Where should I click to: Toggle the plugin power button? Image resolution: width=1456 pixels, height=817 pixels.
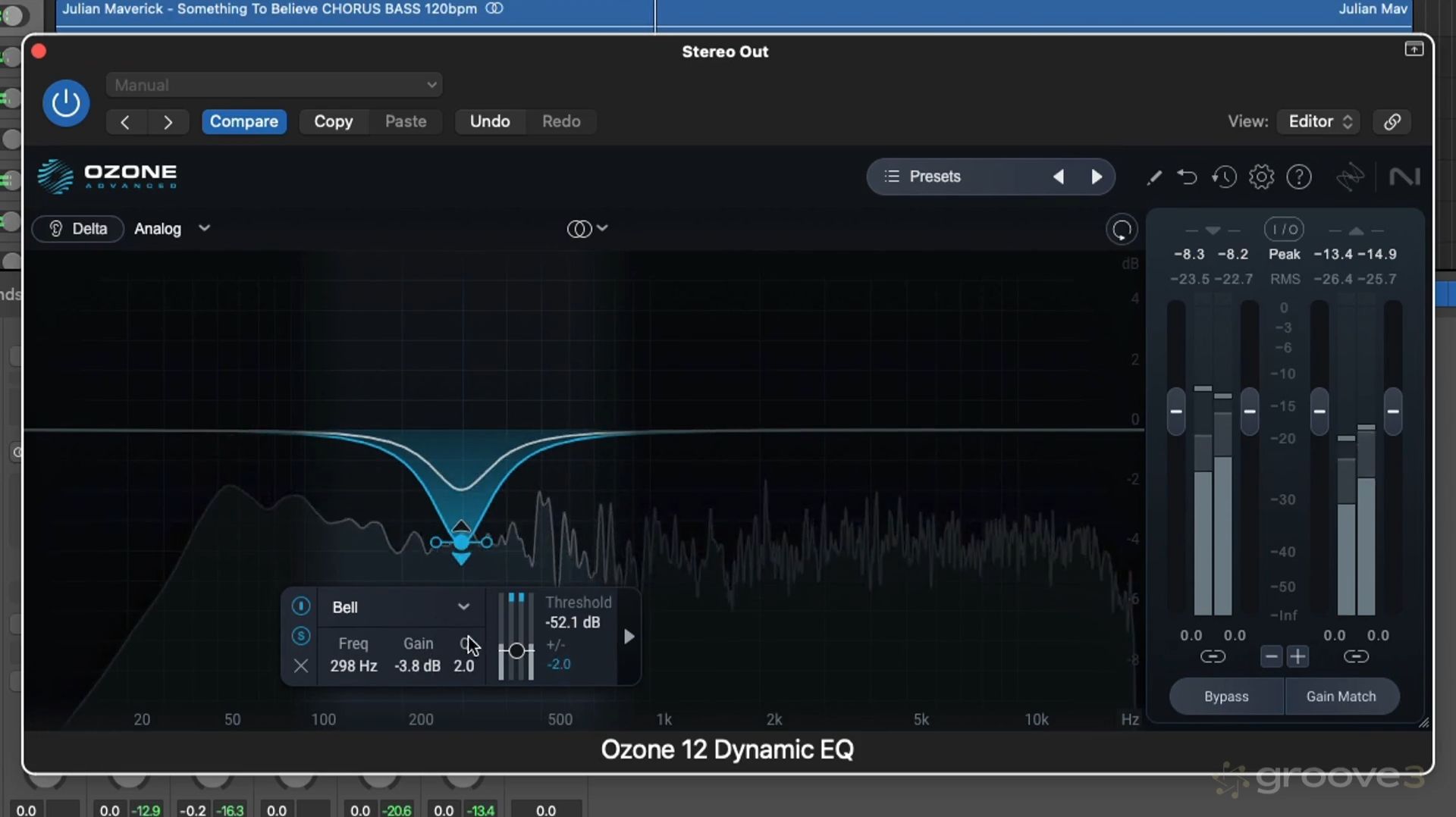click(66, 103)
